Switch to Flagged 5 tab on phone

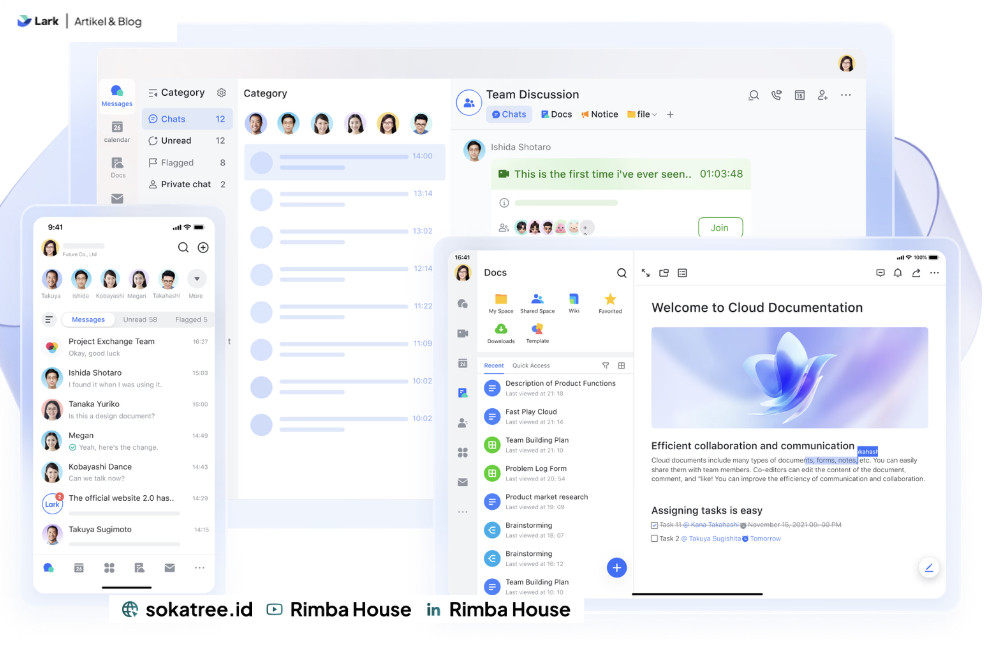click(191, 319)
